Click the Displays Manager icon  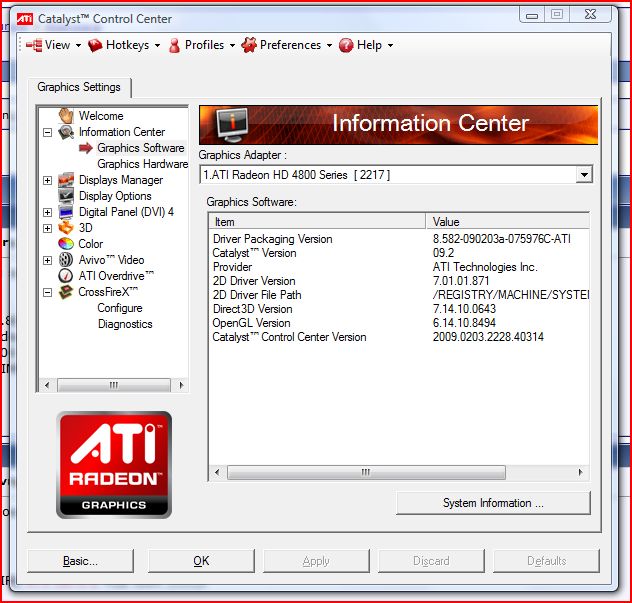(x=66, y=180)
